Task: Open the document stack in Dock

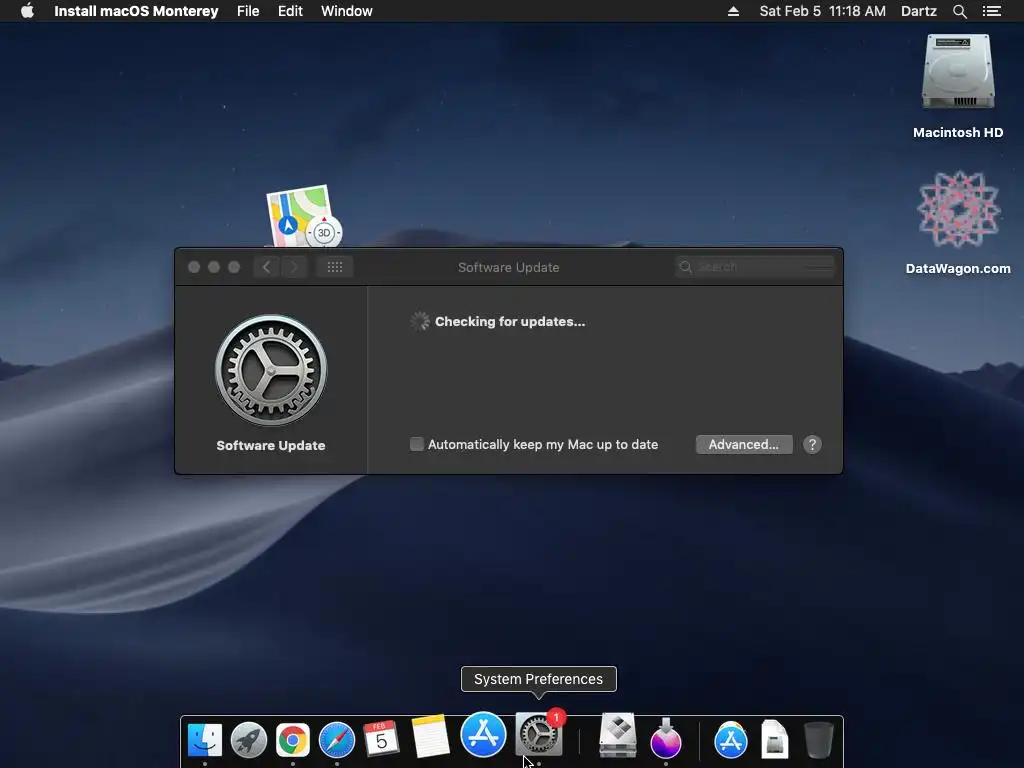Action: [775, 739]
